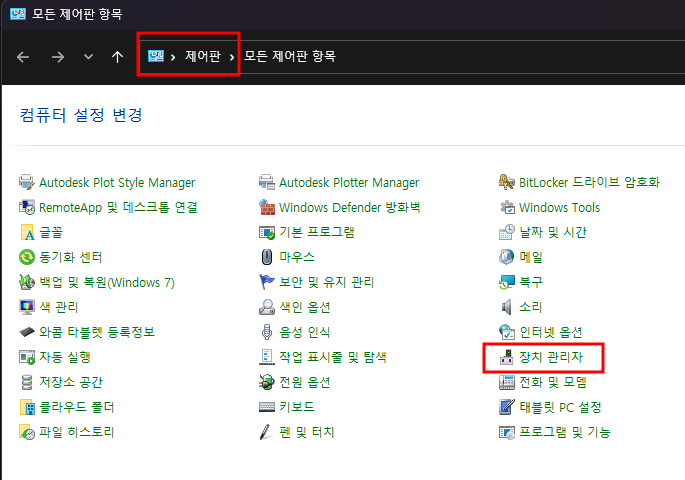Click the 날짜 및 시간 clock icon
The height and width of the screenshot is (480, 685).
(506, 232)
